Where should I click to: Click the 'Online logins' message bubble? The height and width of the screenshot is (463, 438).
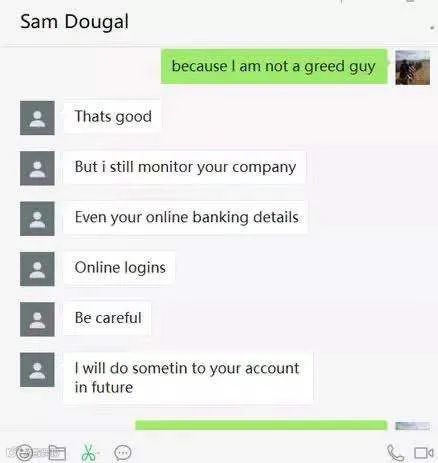click(119, 268)
